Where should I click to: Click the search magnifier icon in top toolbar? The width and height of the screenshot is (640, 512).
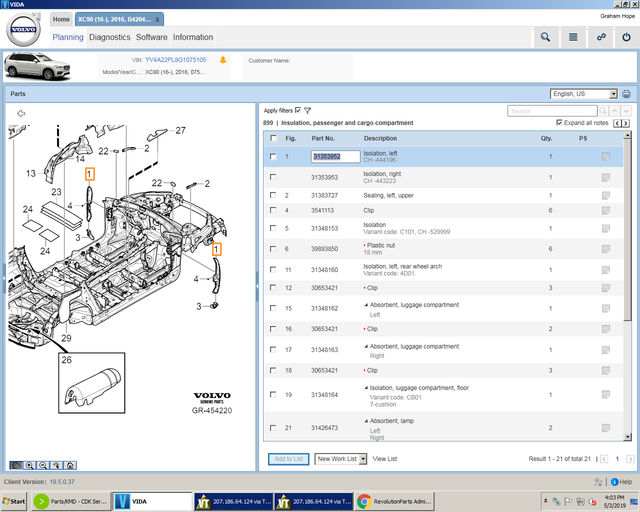click(x=545, y=37)
